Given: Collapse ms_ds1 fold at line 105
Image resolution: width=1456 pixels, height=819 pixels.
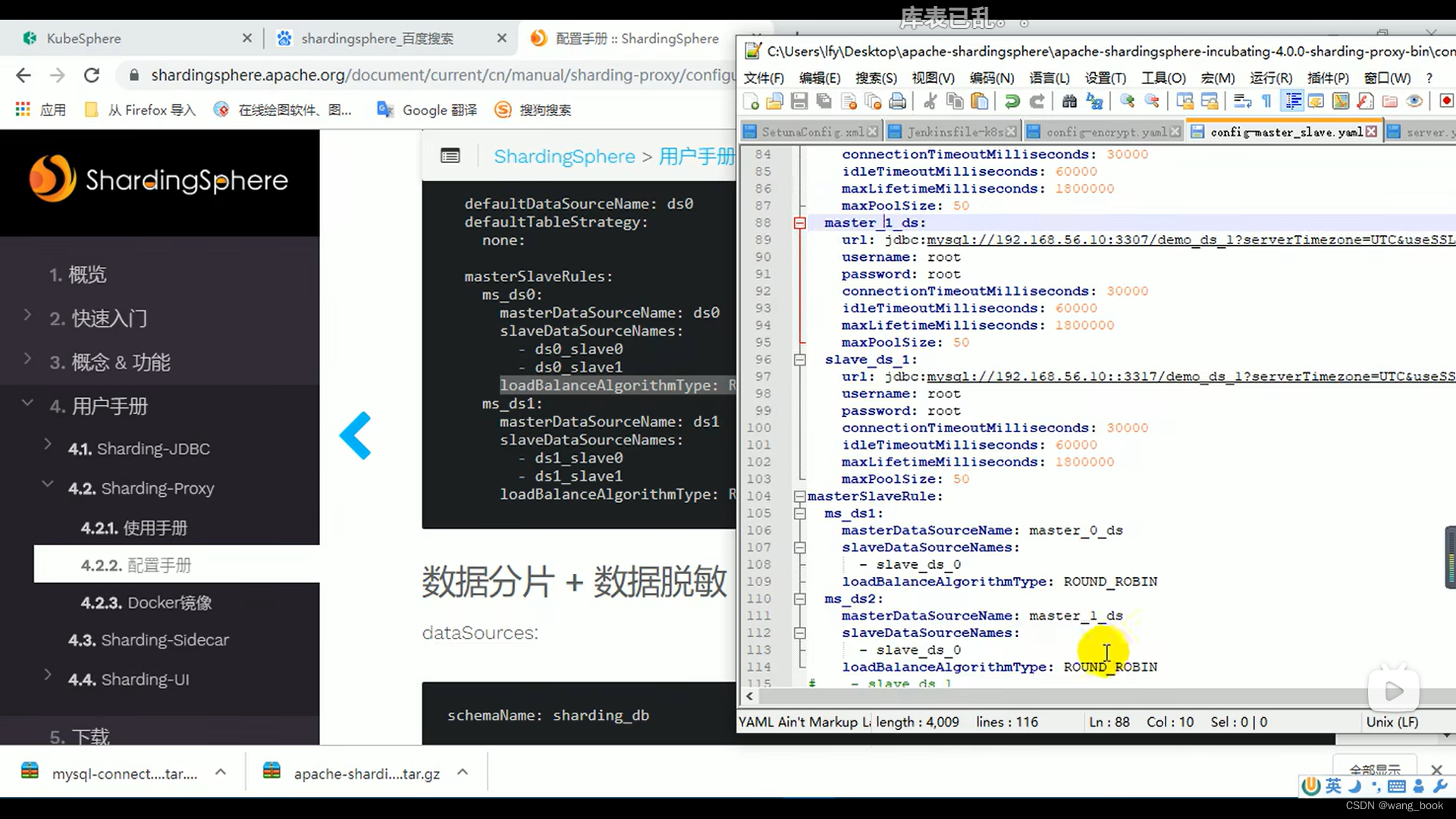Looking at the screenshot, I should pos(799,513).
